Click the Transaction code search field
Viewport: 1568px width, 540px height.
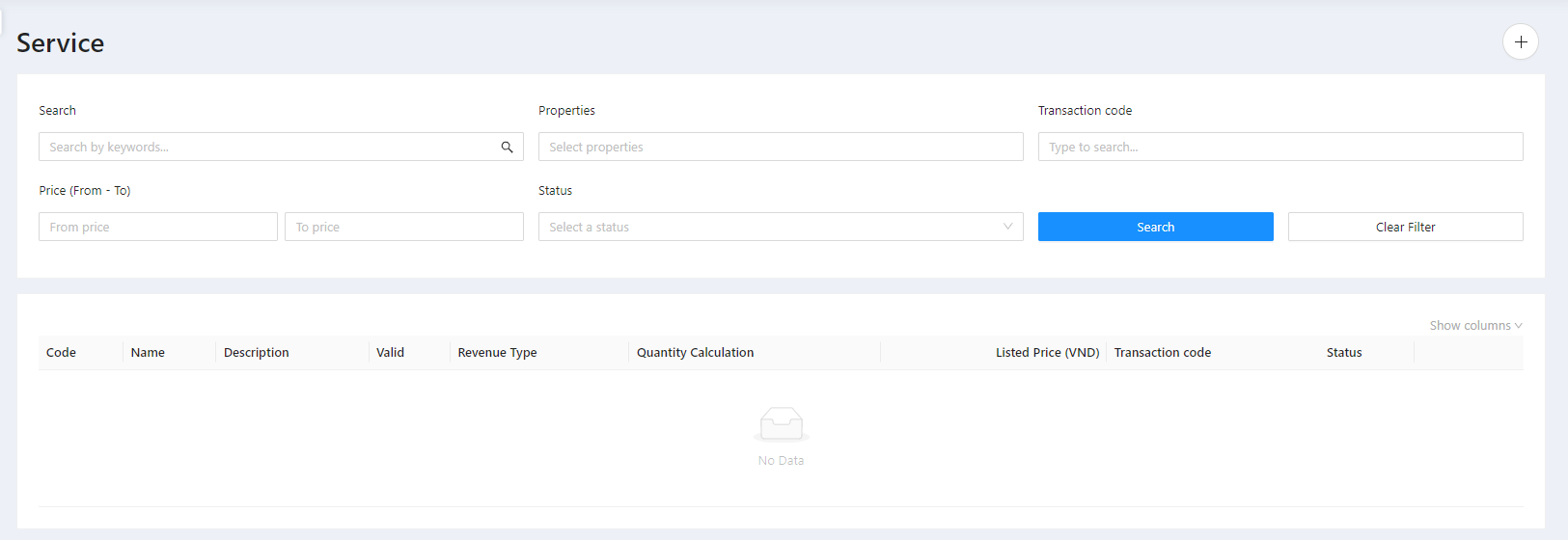[x=1279, y=147]
